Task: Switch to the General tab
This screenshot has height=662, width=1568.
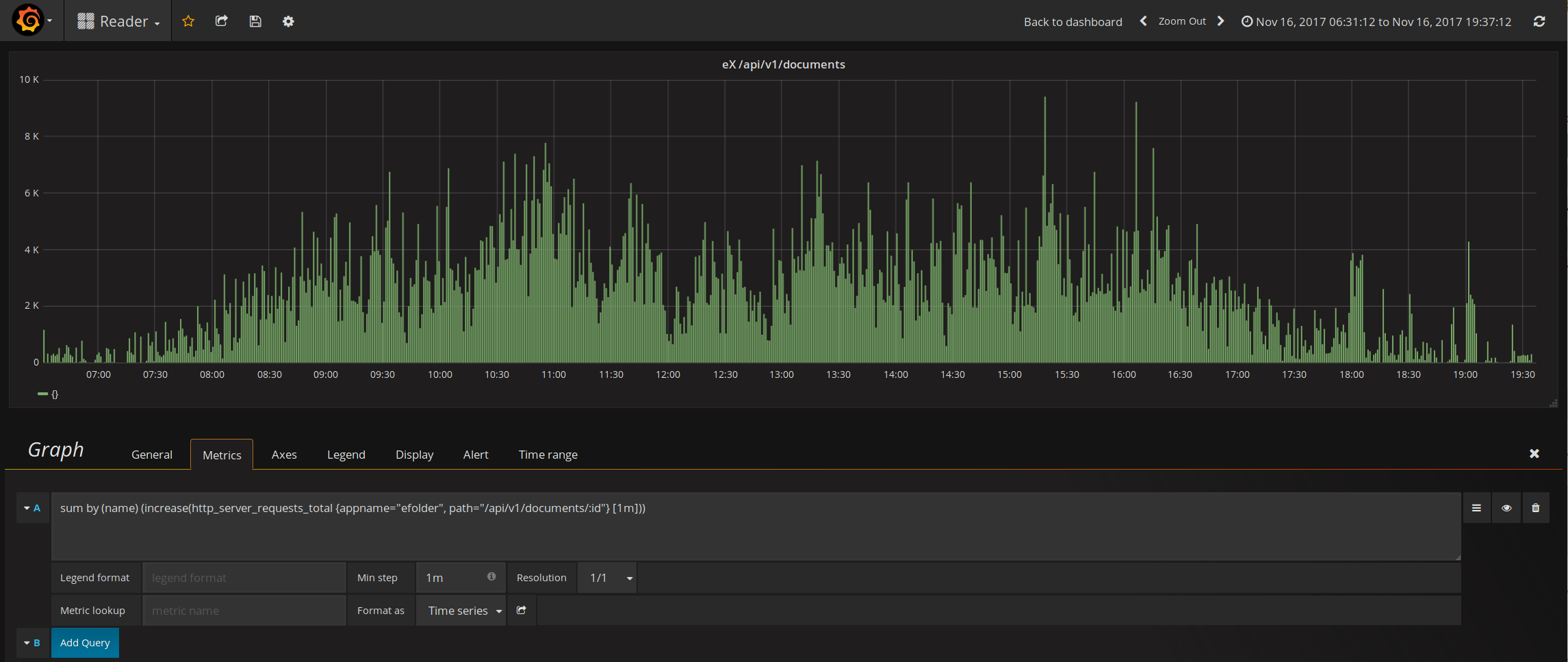Action: (152, 455)
